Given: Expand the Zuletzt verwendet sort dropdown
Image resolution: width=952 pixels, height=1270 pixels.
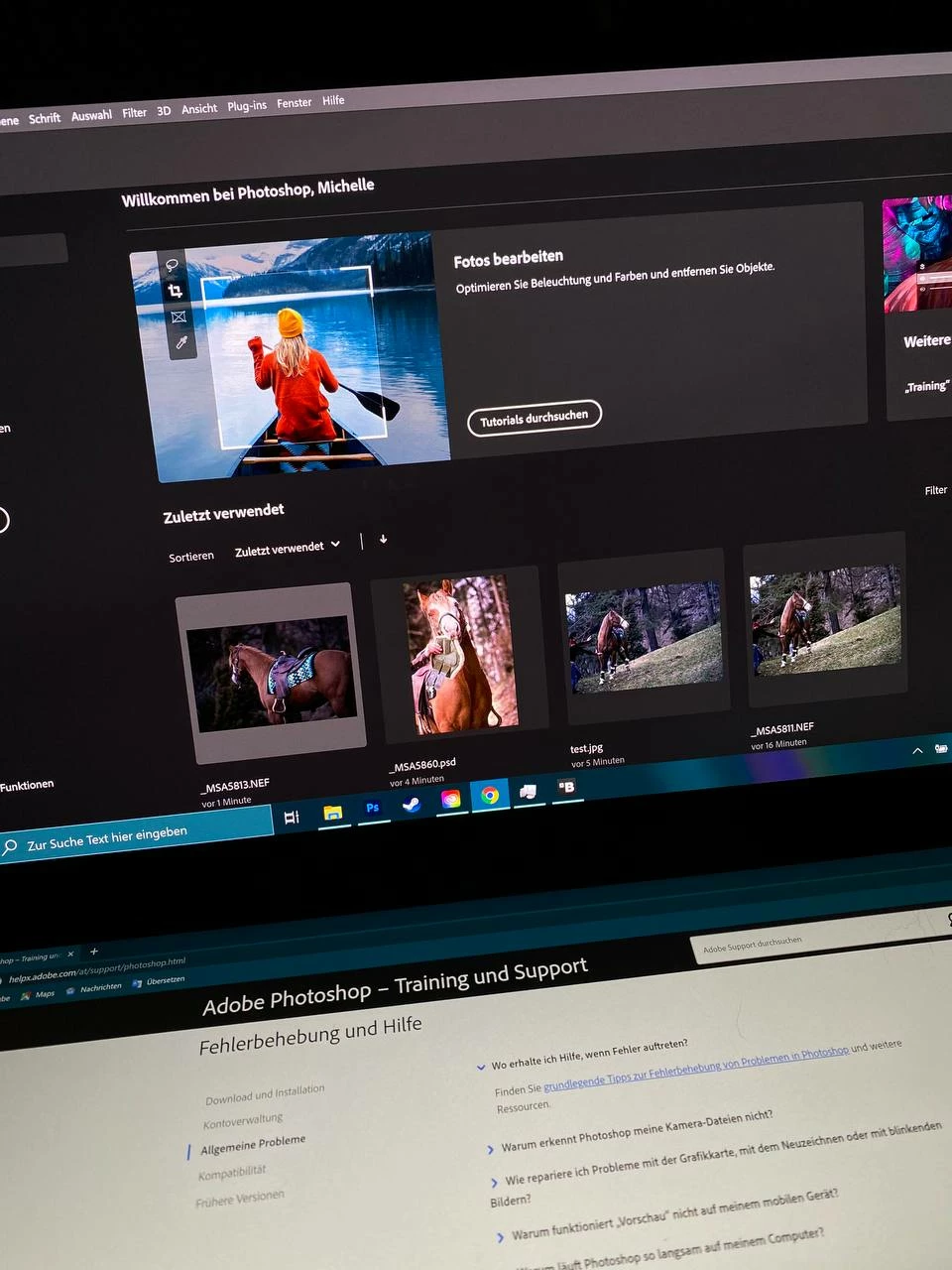Looking at the screenshot, I should pos(288,548).
